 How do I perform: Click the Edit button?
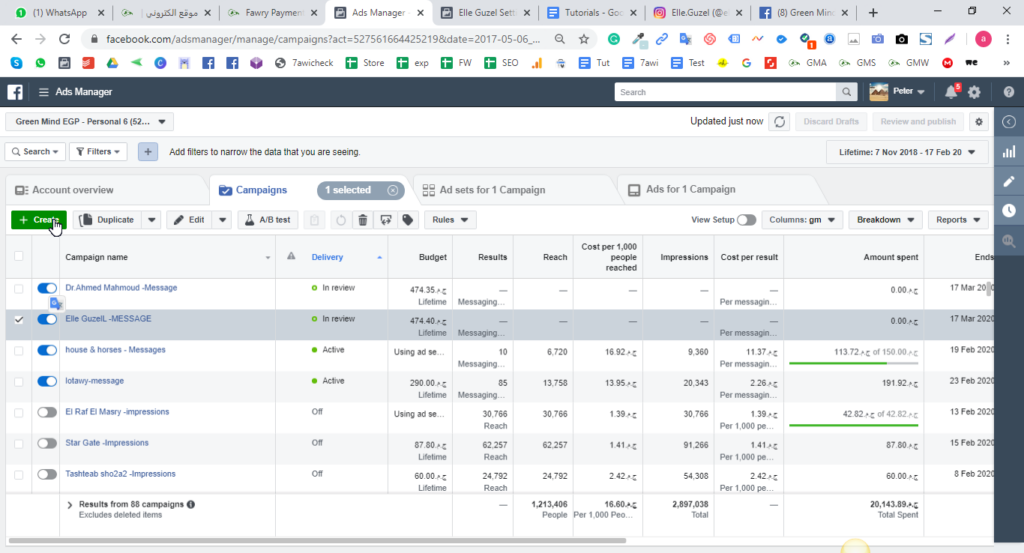190,220
